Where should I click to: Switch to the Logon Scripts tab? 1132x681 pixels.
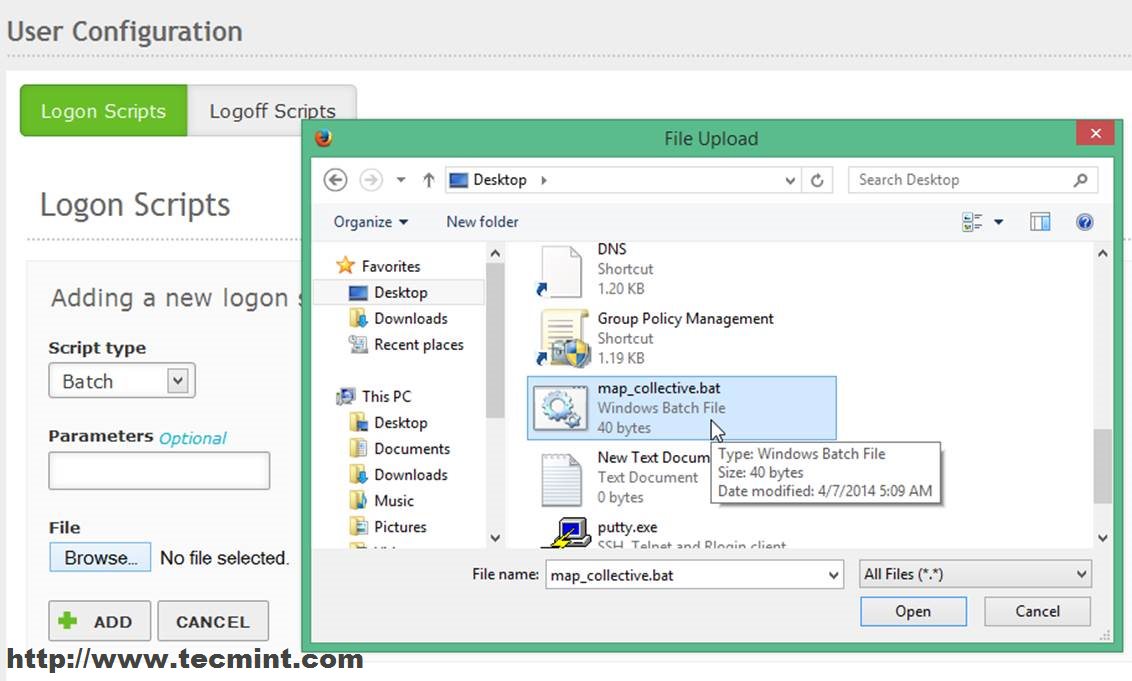[103, 110]
